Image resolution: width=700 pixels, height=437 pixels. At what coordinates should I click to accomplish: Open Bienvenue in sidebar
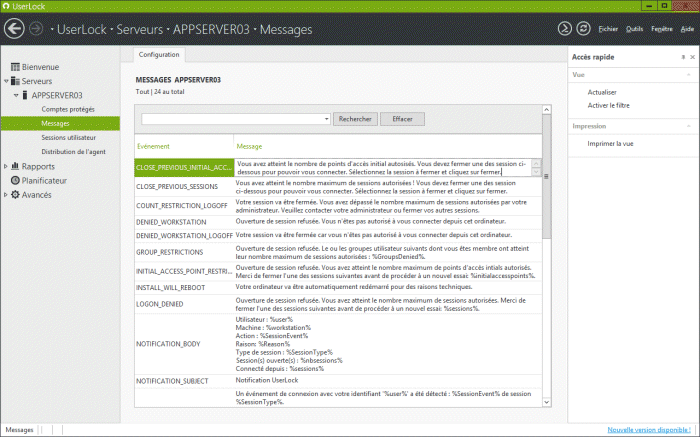[x=40, y=67]
